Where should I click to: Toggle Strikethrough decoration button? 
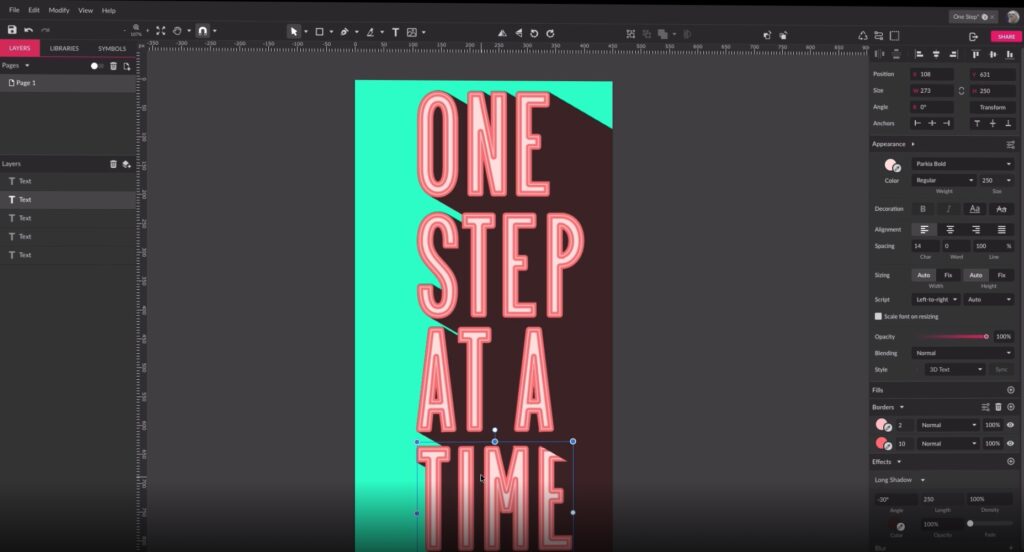coord(1001,209)
